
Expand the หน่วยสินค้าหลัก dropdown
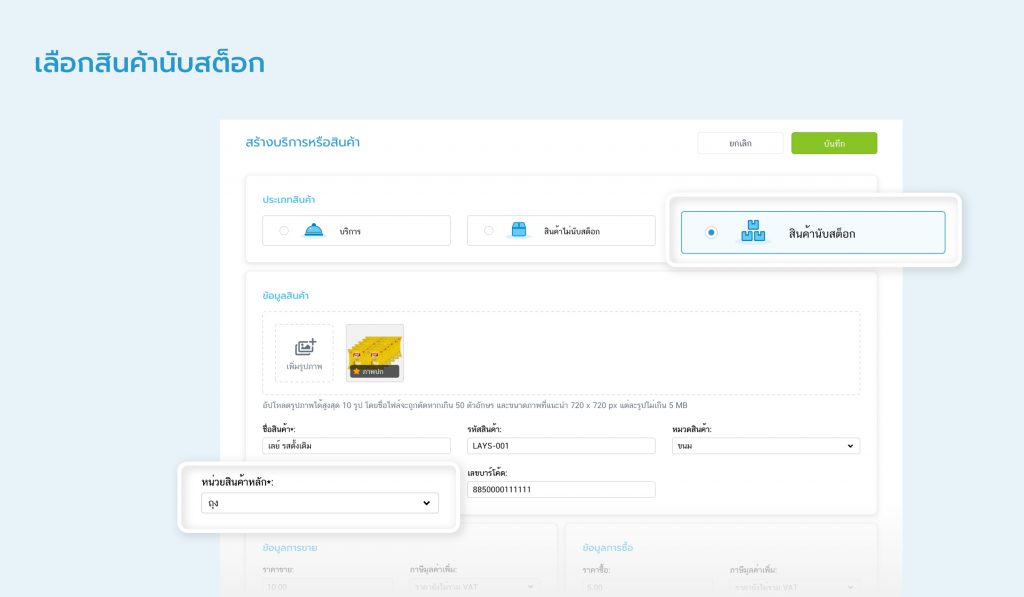click(319, 503)
